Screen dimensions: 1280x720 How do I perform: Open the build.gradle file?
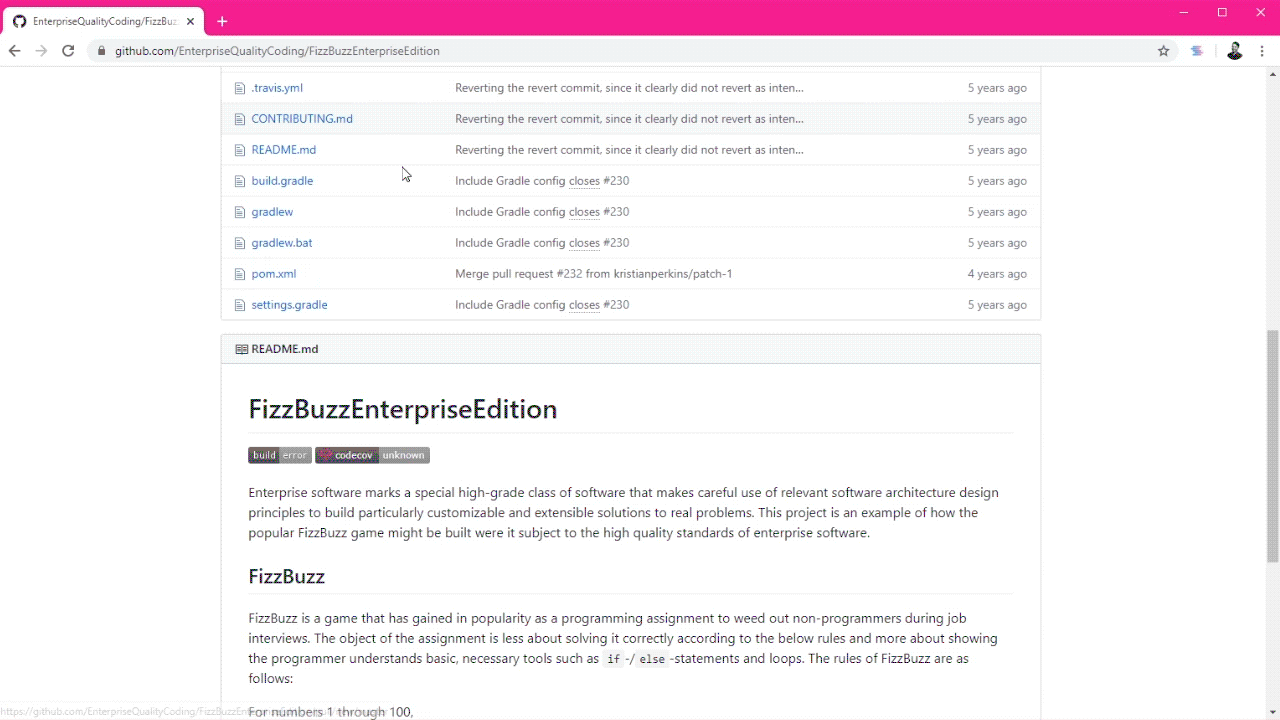coord(282,181)
